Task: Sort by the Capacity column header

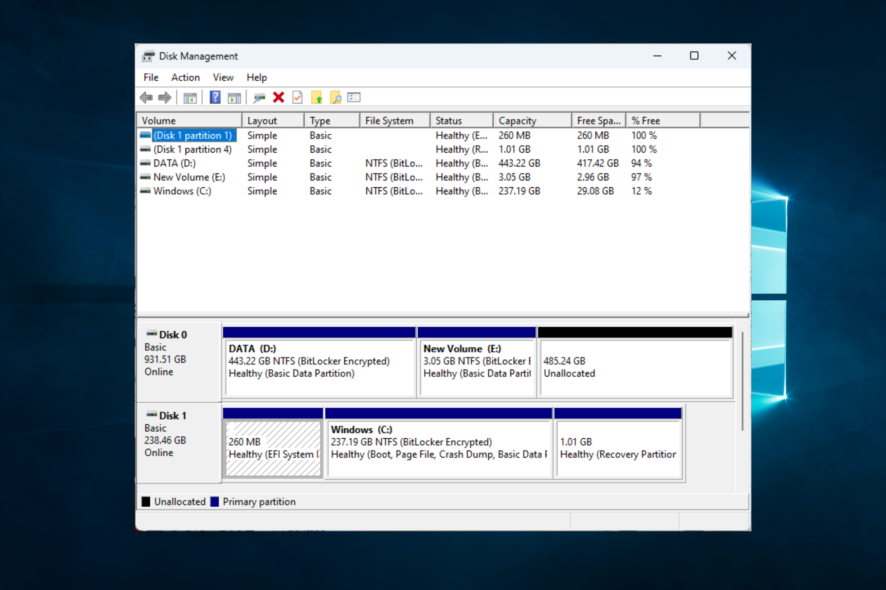Action: (x=532, y=120)
